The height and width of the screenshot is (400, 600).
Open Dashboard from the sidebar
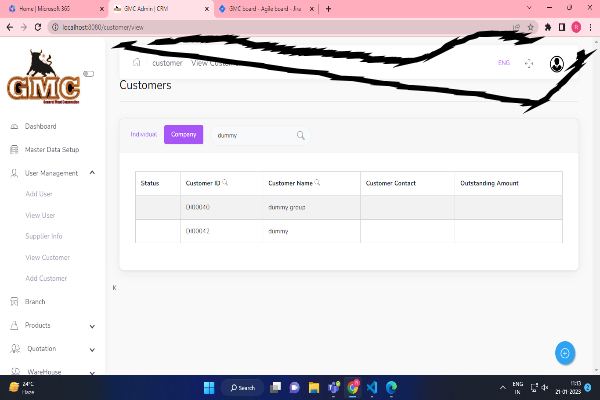40,127
